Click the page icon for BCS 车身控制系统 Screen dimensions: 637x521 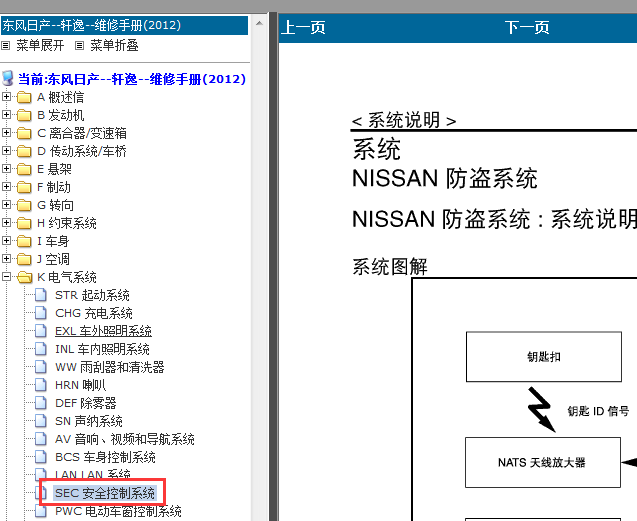[x=41, y=456]
